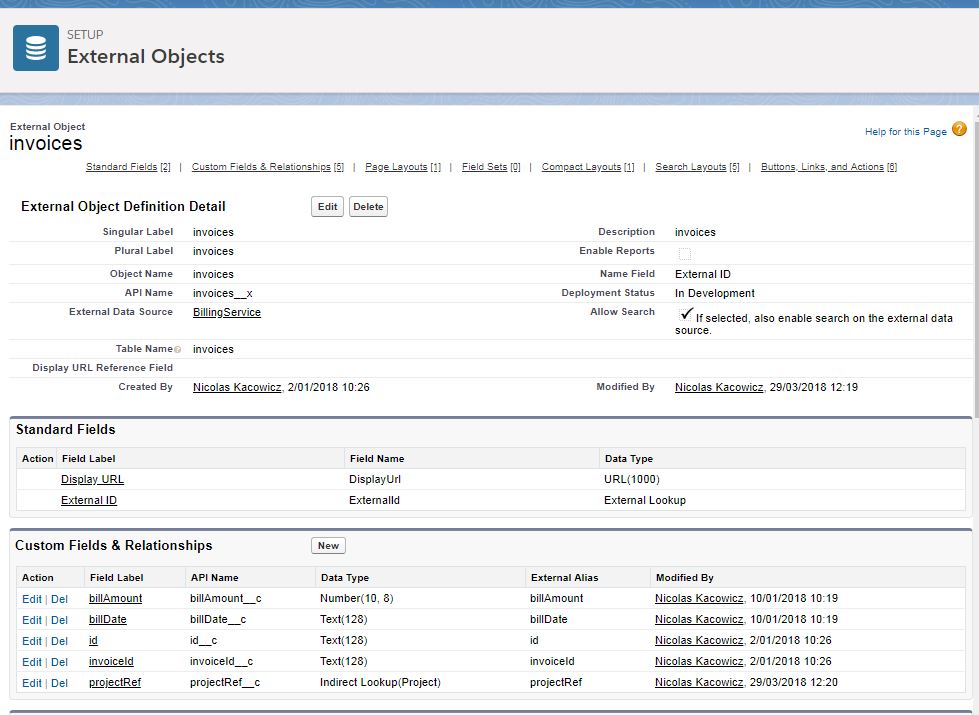Viewport: 979px width, 715px height.
Task: Delete the billDate custom field
Action: click(60, 620)
